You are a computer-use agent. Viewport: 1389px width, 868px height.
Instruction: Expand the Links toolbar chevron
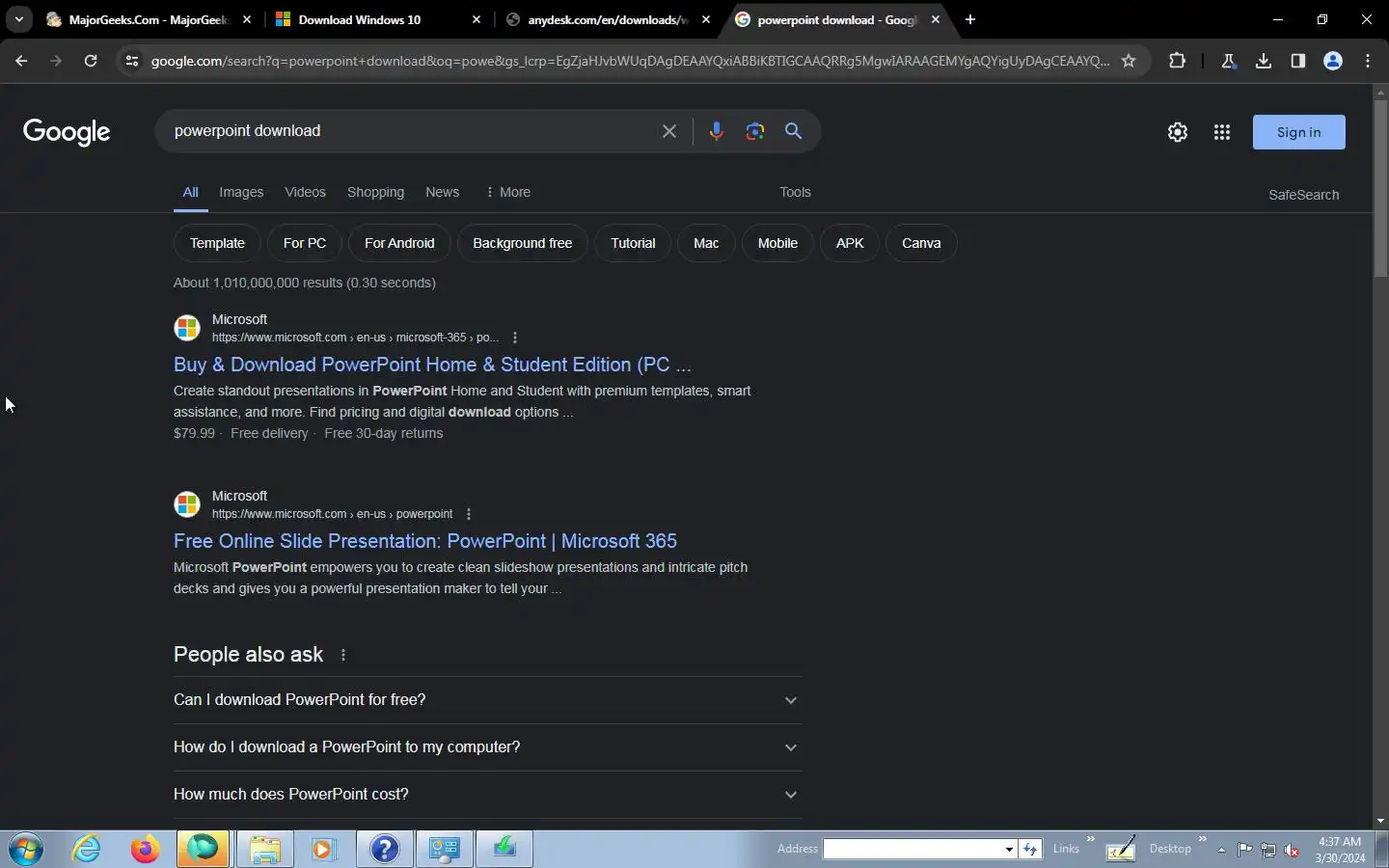point(1091,839)
